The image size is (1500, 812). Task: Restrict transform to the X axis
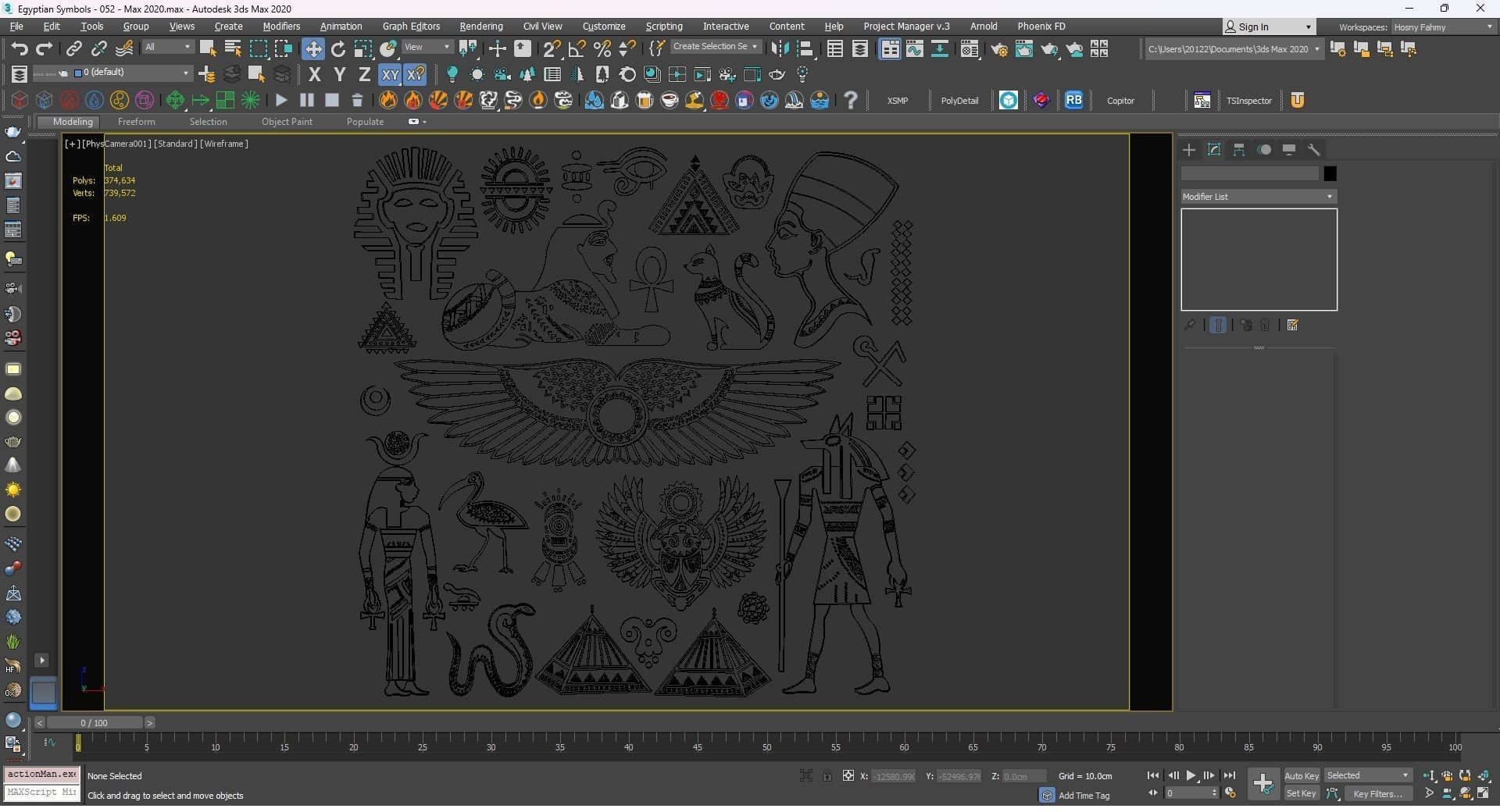(x=314, y=74)
